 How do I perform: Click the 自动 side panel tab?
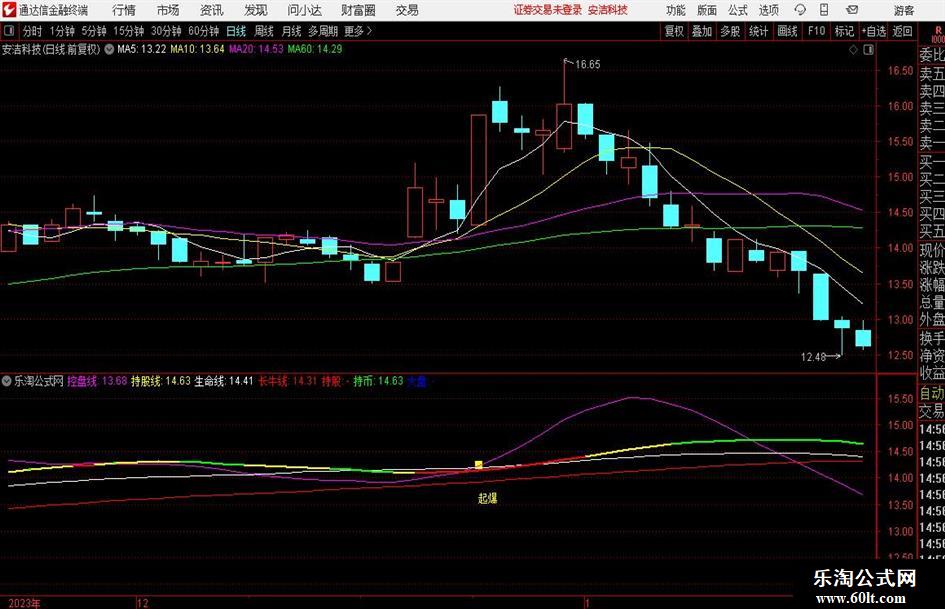click(932, 393)
